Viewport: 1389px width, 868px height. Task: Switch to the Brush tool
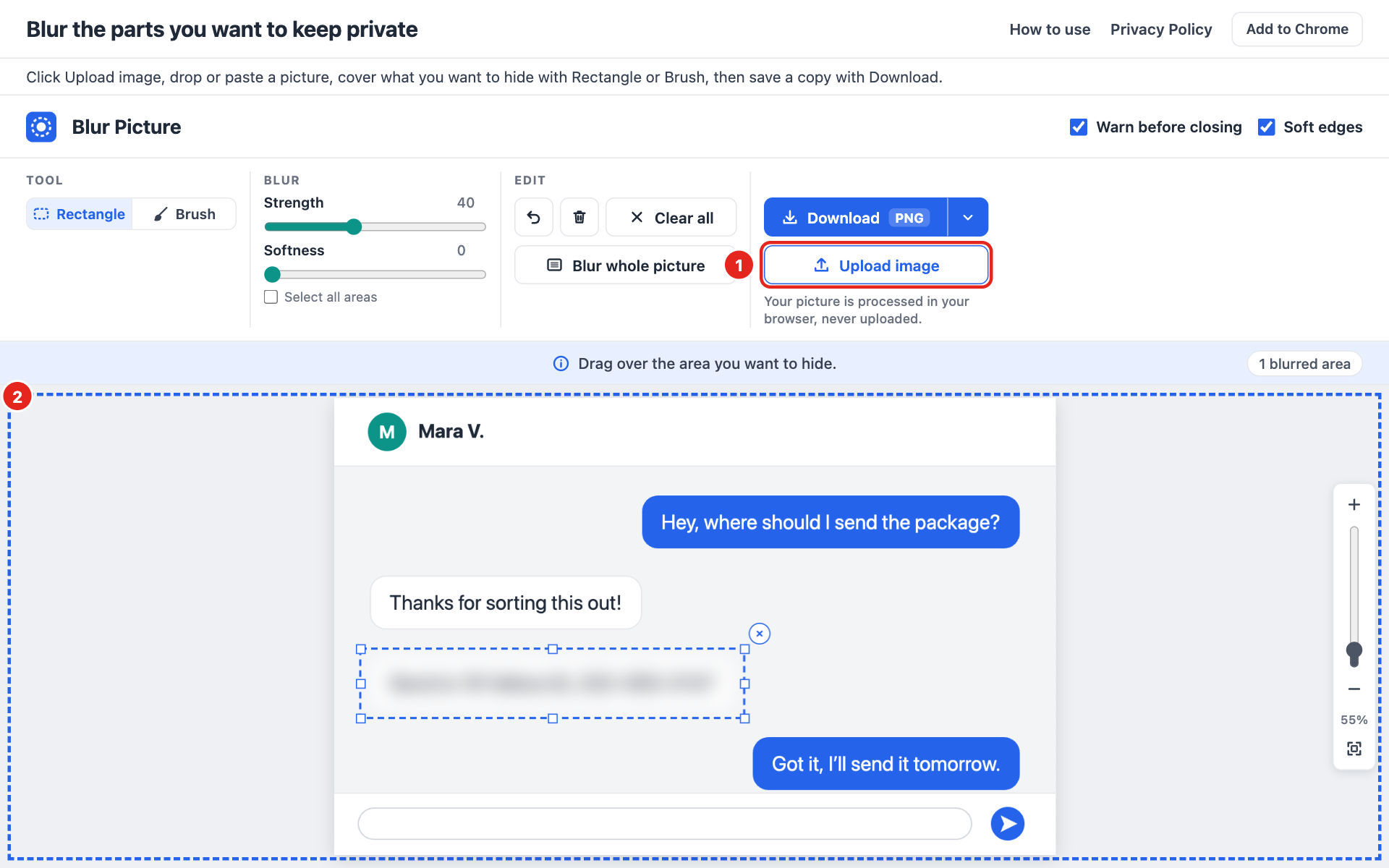click(x=184, y=214)
